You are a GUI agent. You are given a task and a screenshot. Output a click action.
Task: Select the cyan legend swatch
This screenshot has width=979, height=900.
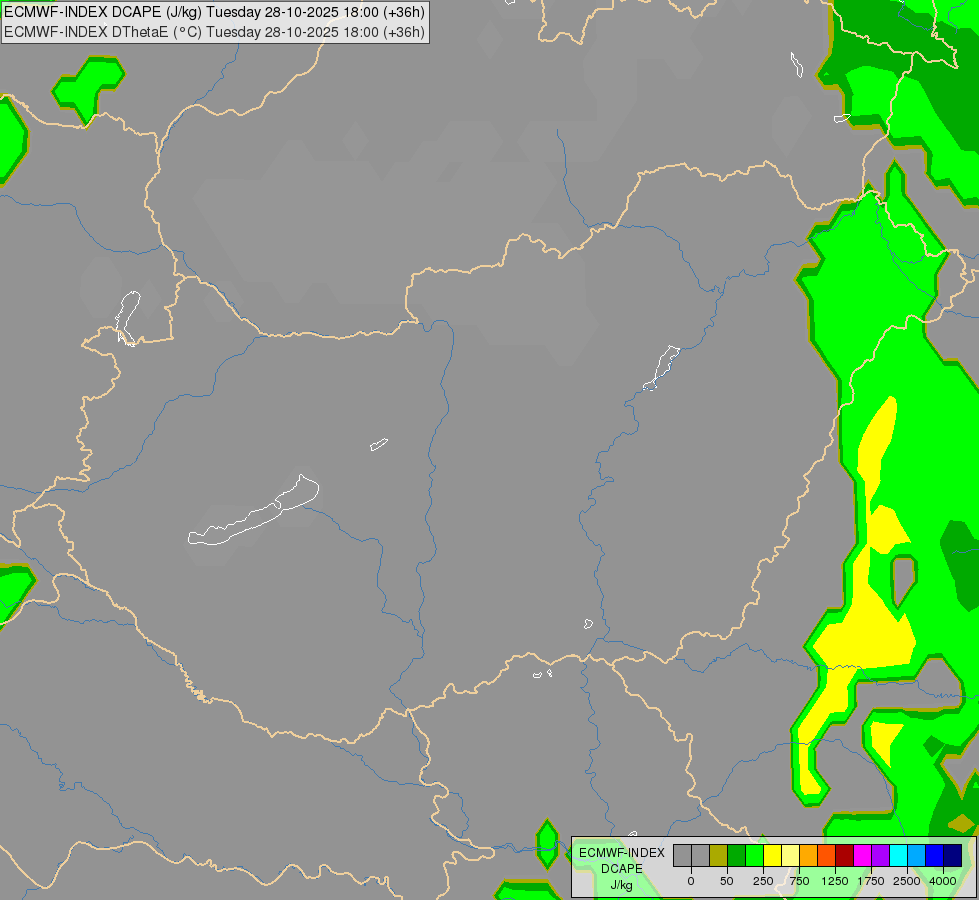point(898,855)
